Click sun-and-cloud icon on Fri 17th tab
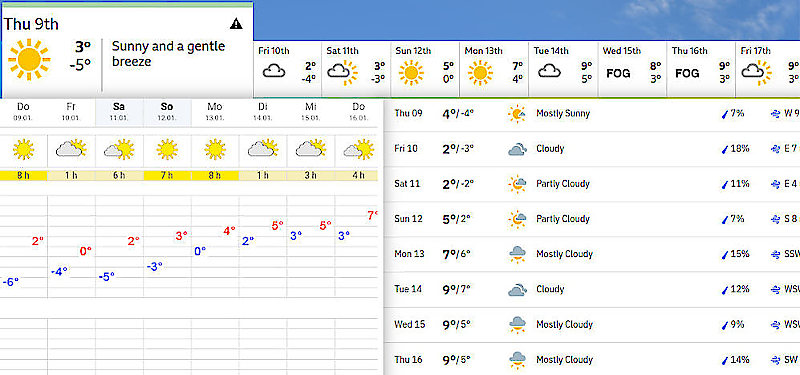Screen dimensions: 800x375 [x=756, y=72]
